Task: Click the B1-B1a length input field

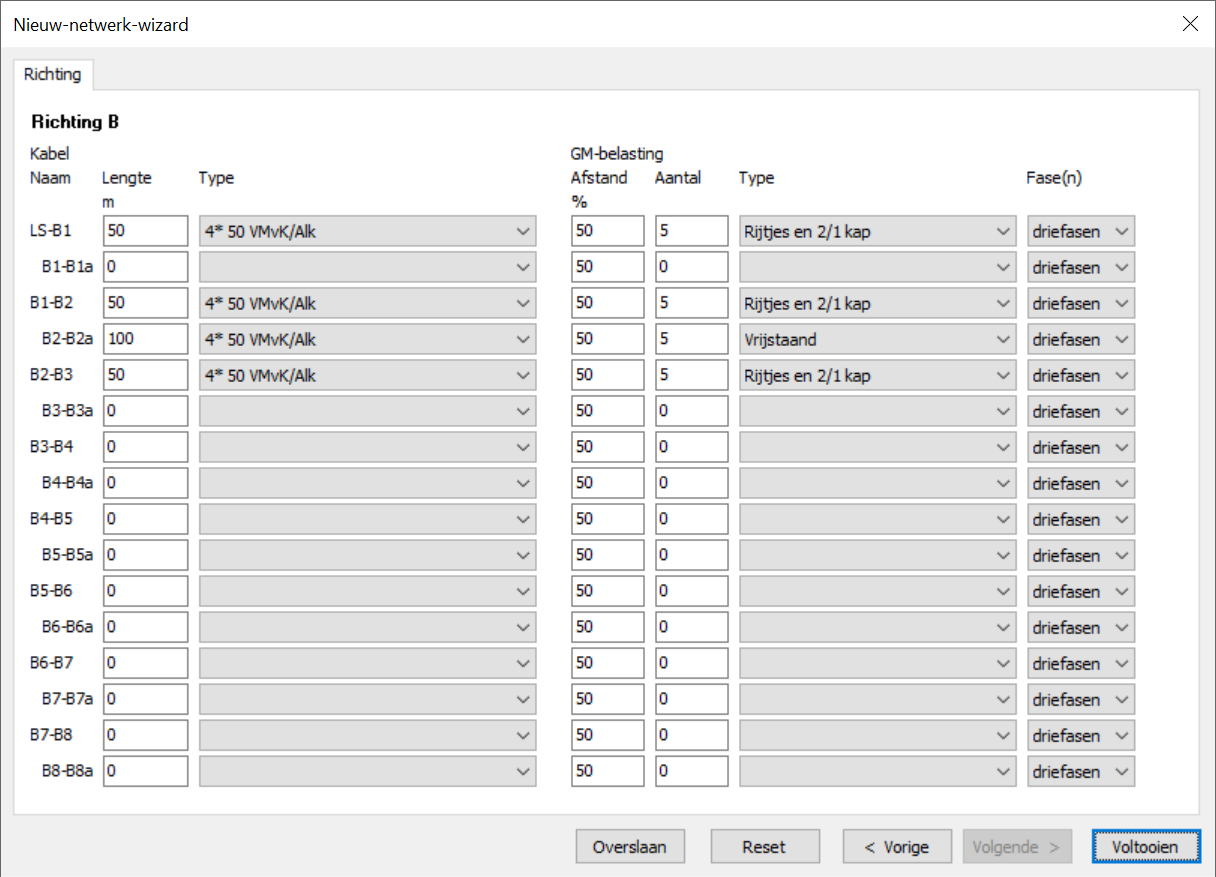Action: [145, 268]
